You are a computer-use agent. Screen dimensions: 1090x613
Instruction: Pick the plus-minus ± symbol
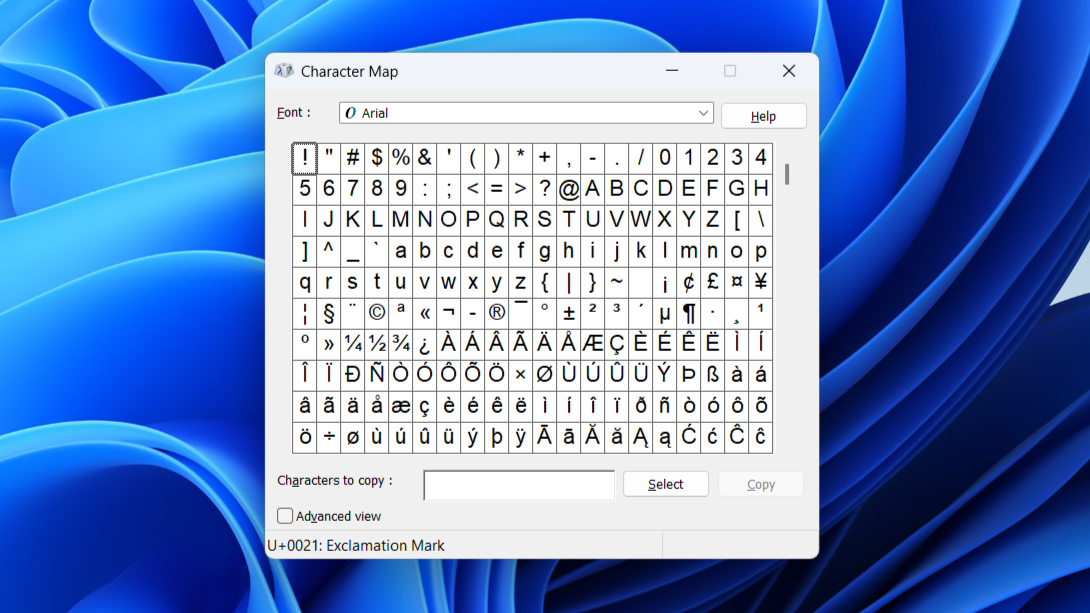569,313
